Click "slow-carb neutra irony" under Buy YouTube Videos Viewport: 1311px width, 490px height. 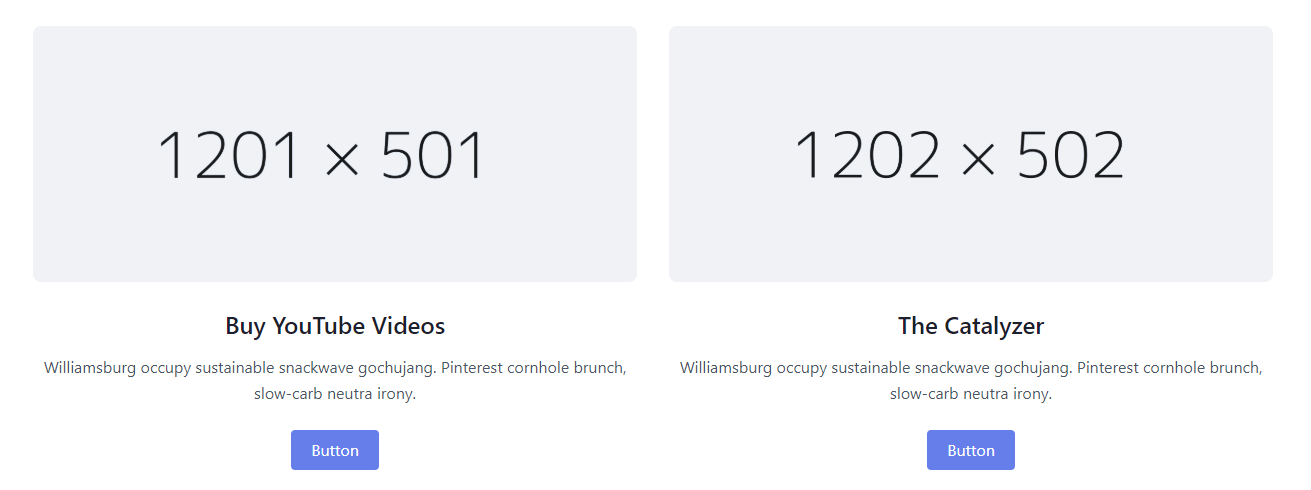333,394
